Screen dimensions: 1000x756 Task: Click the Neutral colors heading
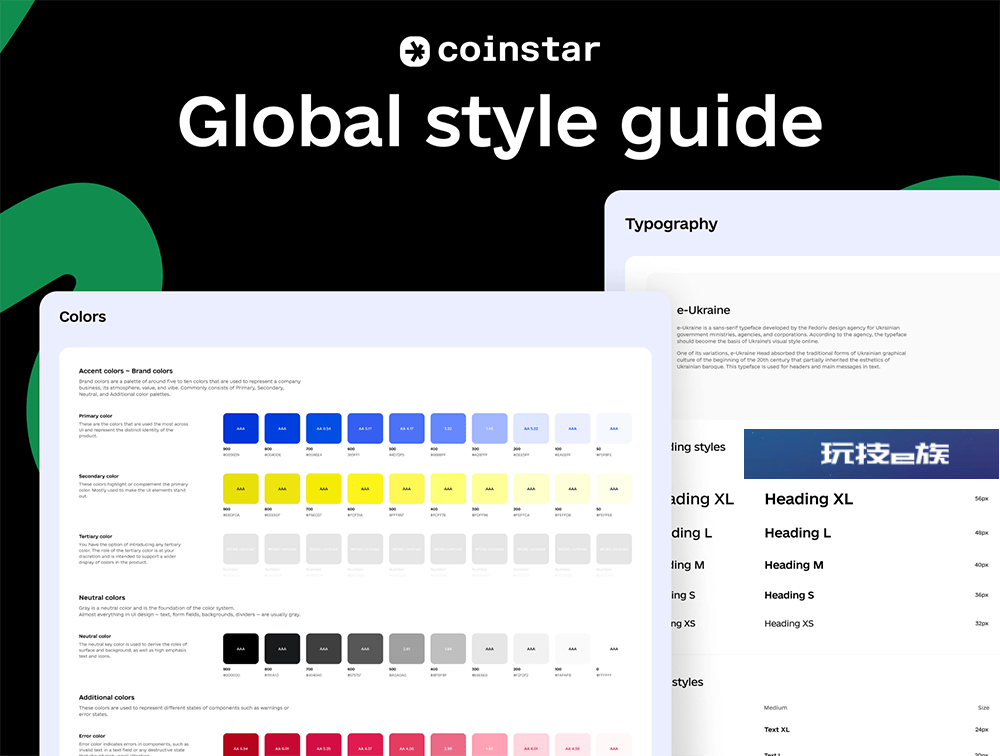pos(102,598)
